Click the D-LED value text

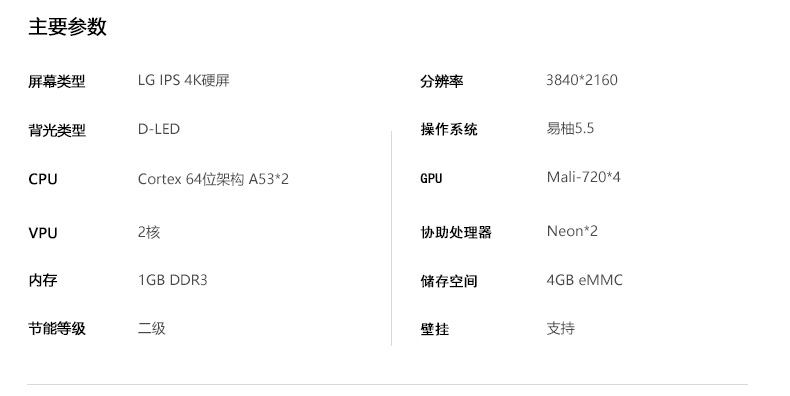159,129
